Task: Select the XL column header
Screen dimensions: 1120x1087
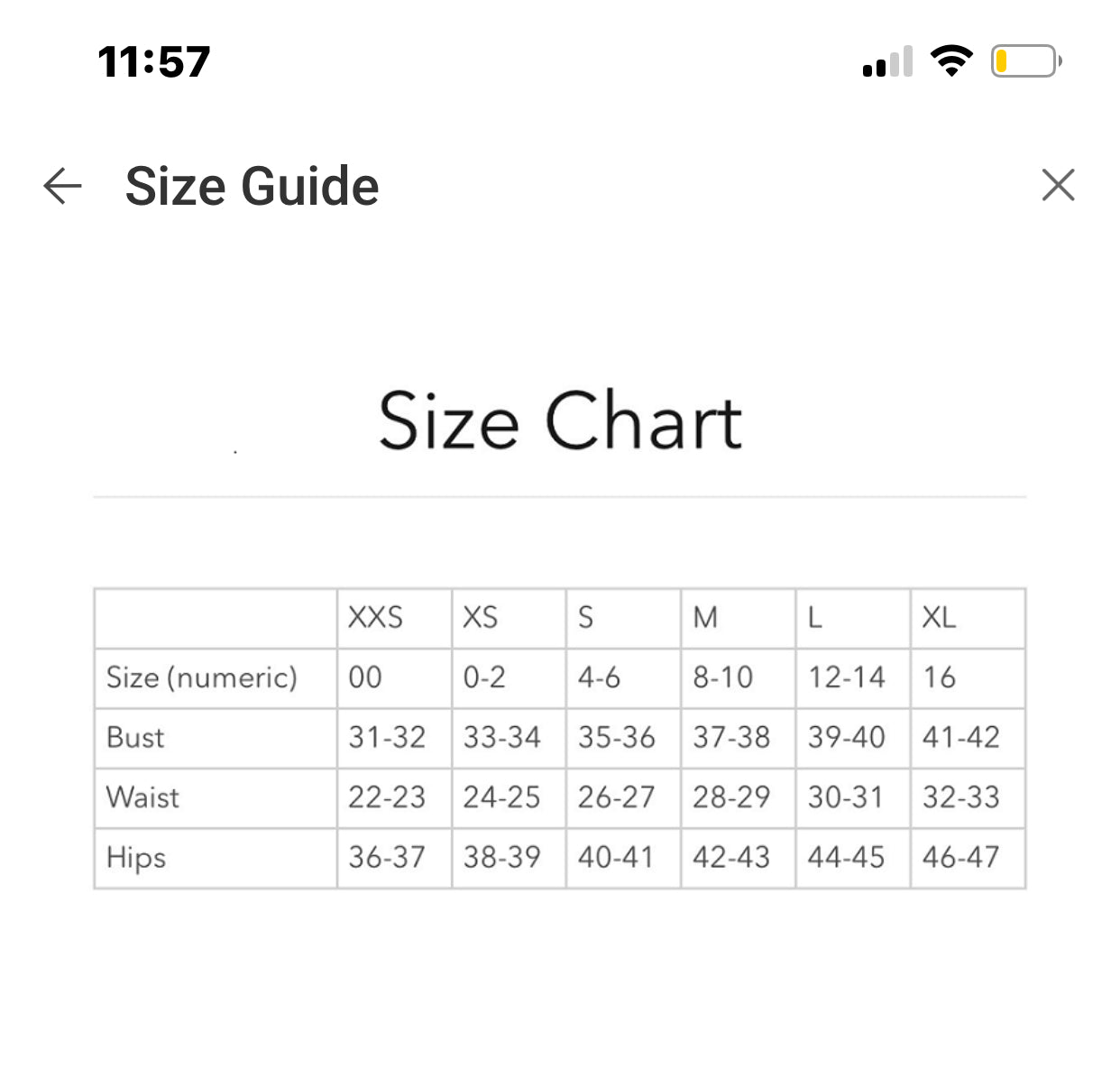Action: coord(968,618)
